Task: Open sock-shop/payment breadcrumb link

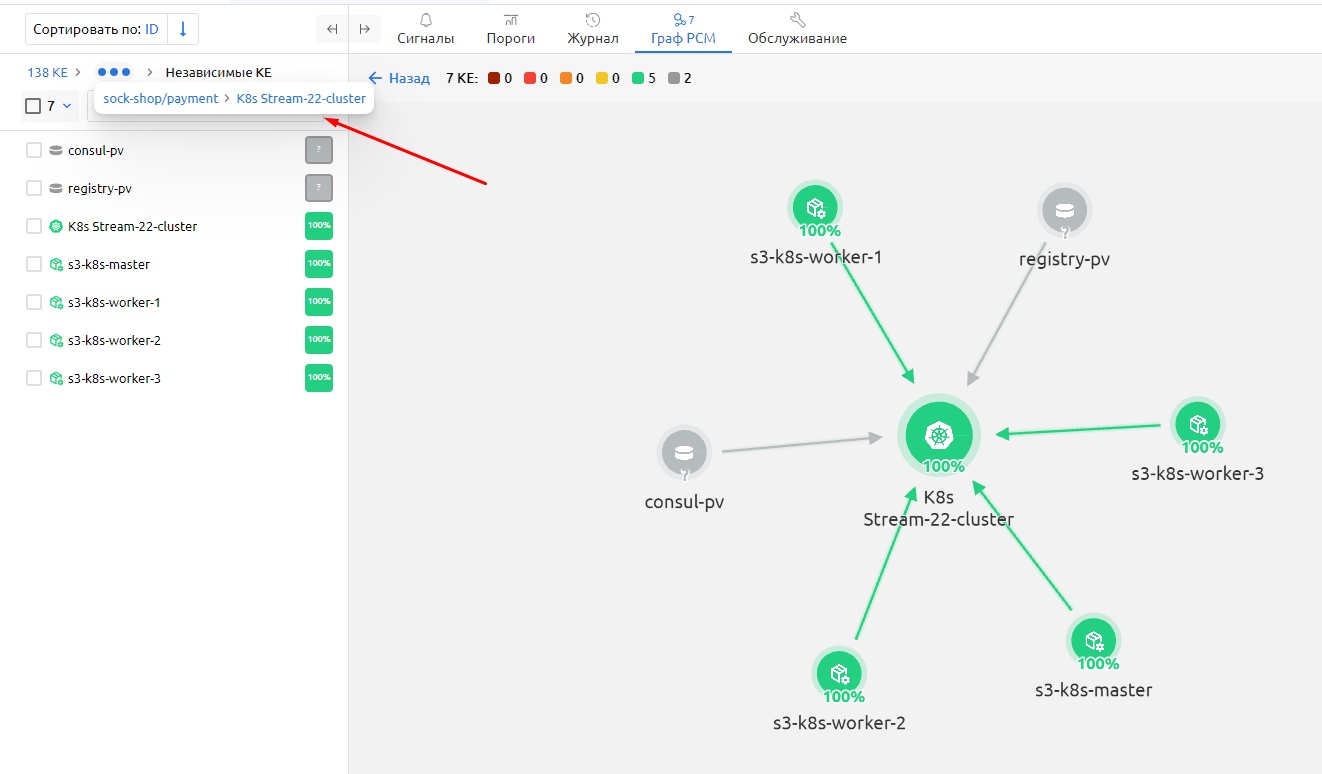Action: click(x=160, y=99)
